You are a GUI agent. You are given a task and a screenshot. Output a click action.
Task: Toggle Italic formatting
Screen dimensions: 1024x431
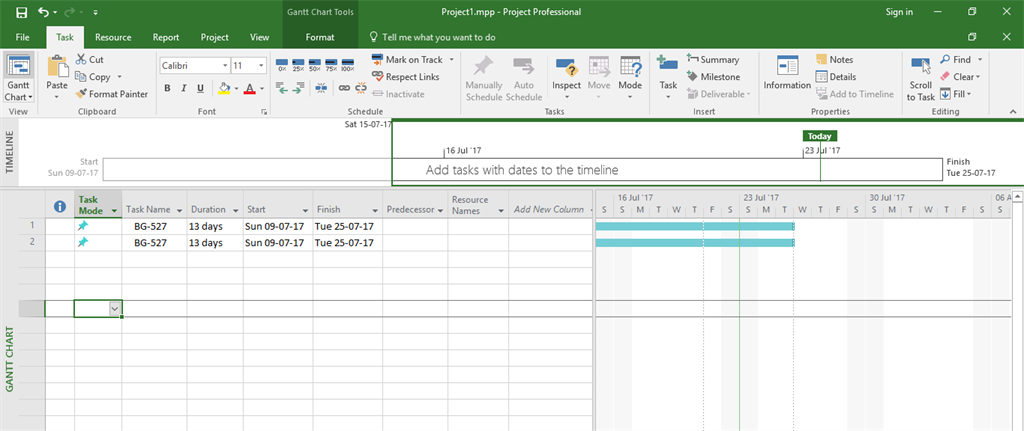[183, 88]
